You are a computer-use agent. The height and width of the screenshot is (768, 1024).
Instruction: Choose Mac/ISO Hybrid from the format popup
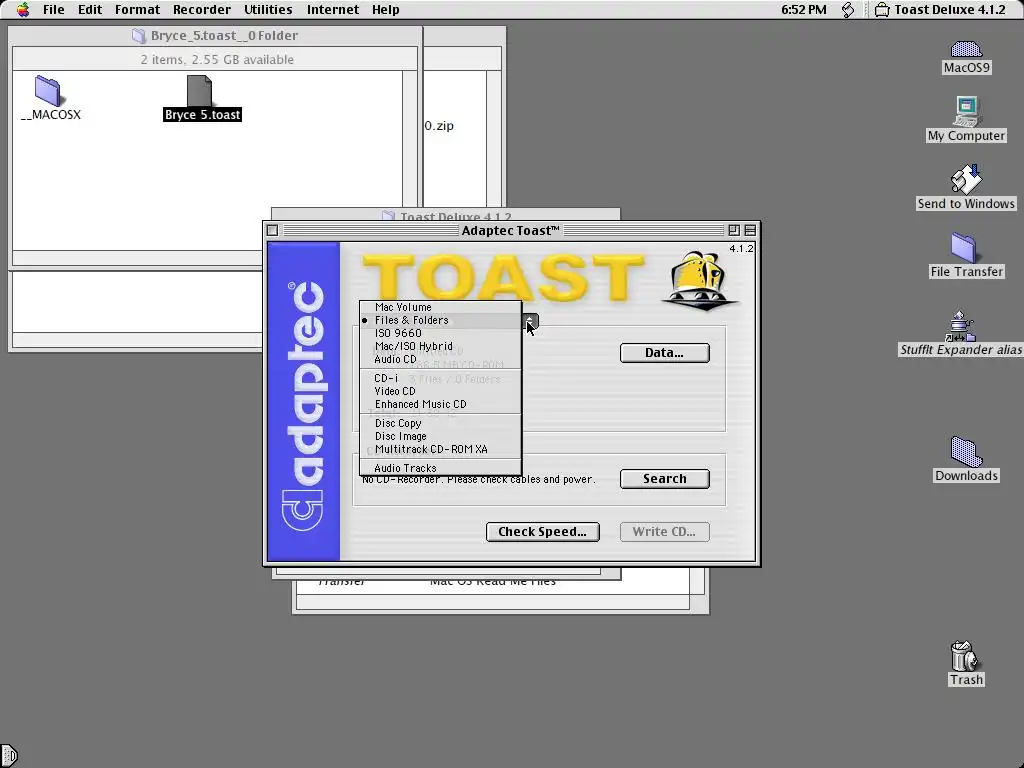(x=441, y=346)
